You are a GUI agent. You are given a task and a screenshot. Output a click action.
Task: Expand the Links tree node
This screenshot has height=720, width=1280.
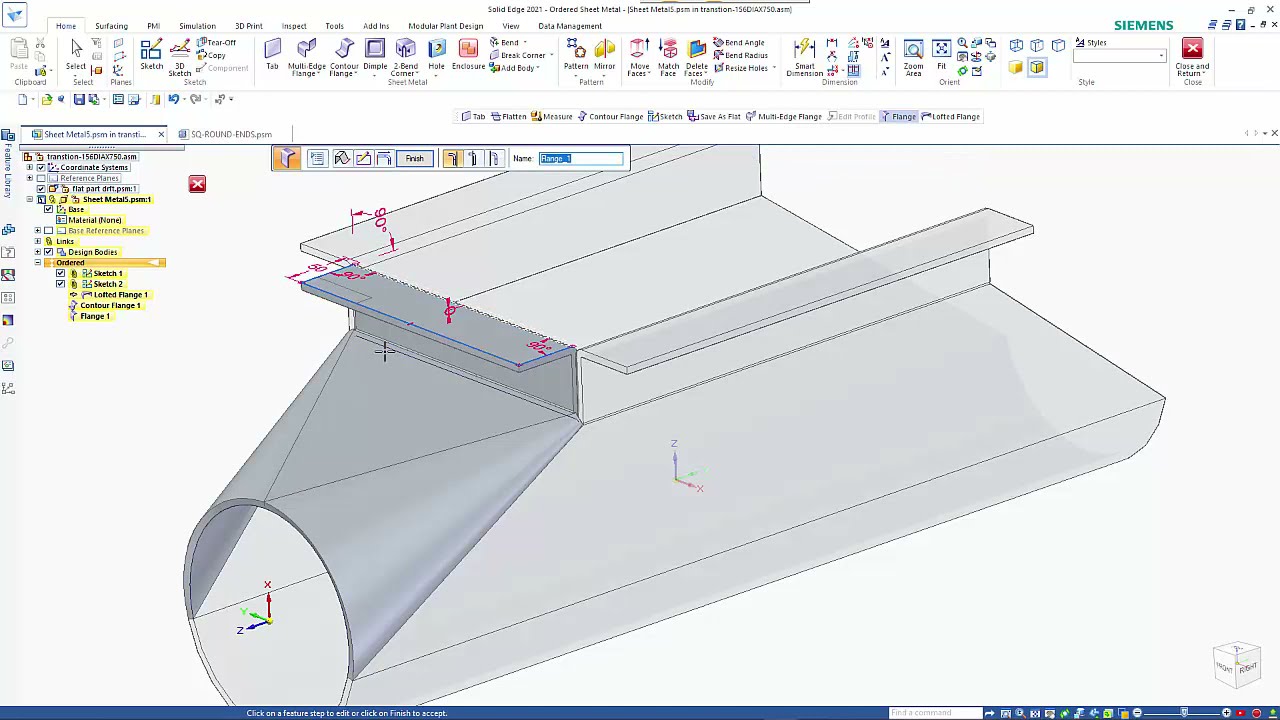pyautogui.click(x=38, y=241)
